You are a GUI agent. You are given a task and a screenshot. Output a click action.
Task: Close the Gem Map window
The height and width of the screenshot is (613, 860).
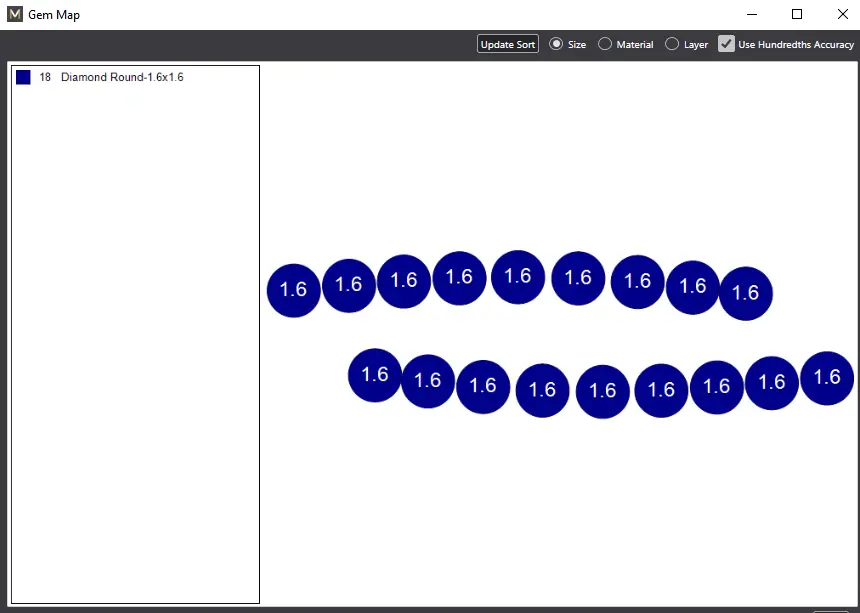pyautogui.click(x=842, y=15)
